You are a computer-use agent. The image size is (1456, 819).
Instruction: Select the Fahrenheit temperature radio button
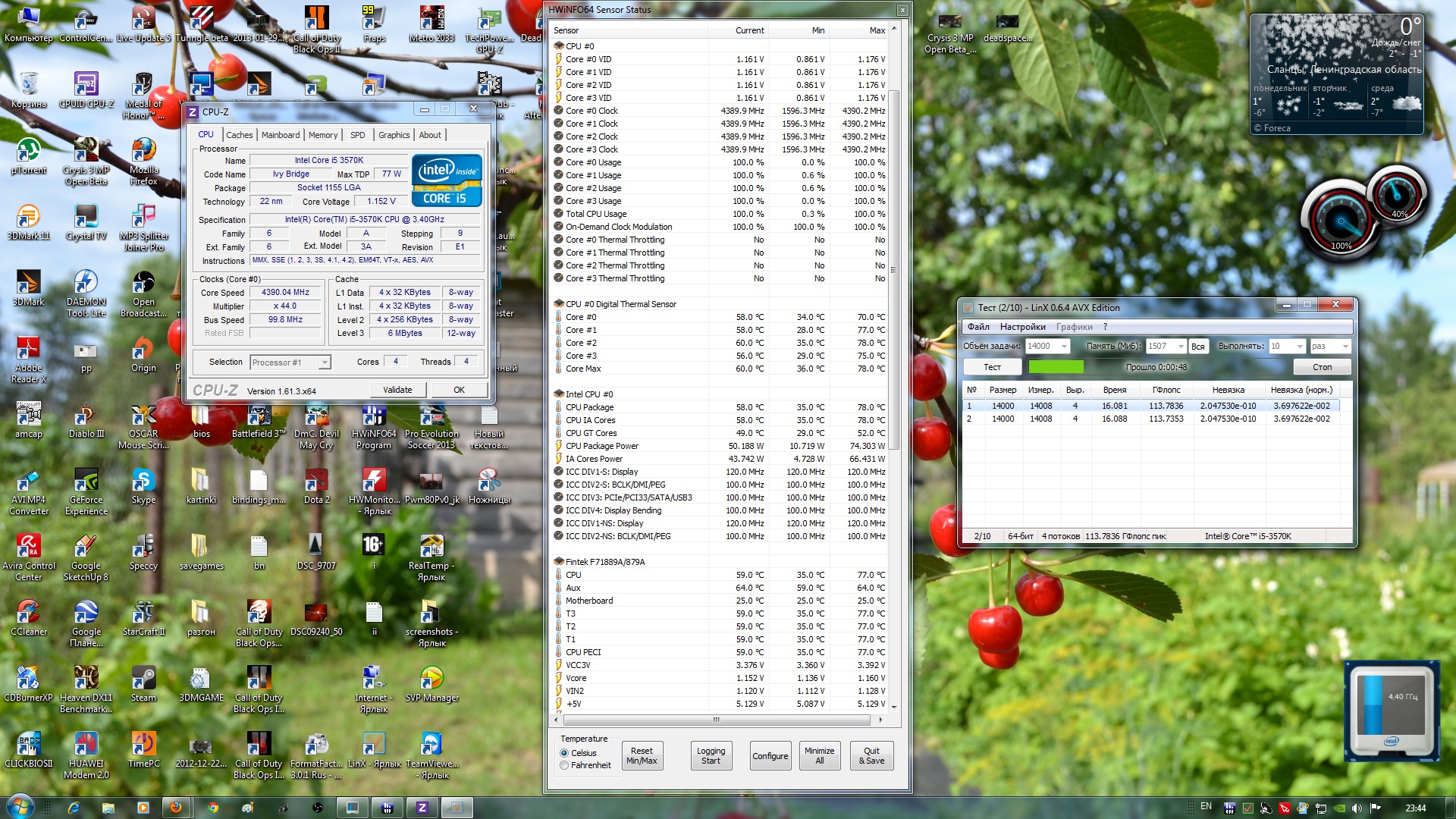click(564, 765)
